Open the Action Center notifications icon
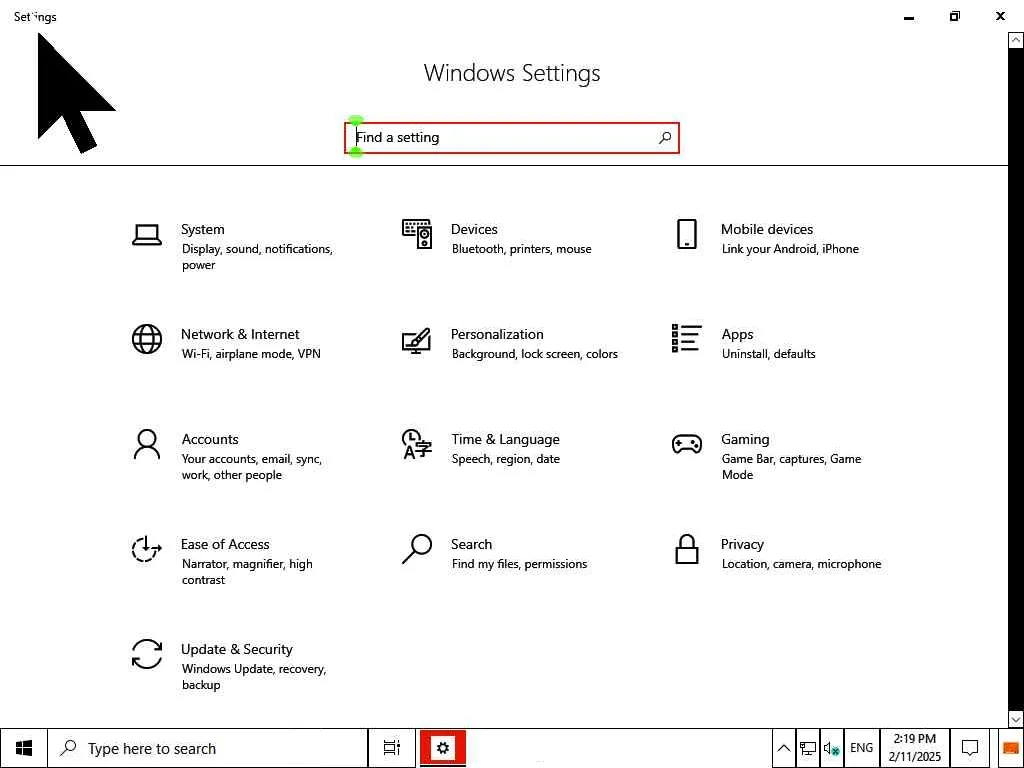Viewport: 1024px width, 768px height. point(970,748)
